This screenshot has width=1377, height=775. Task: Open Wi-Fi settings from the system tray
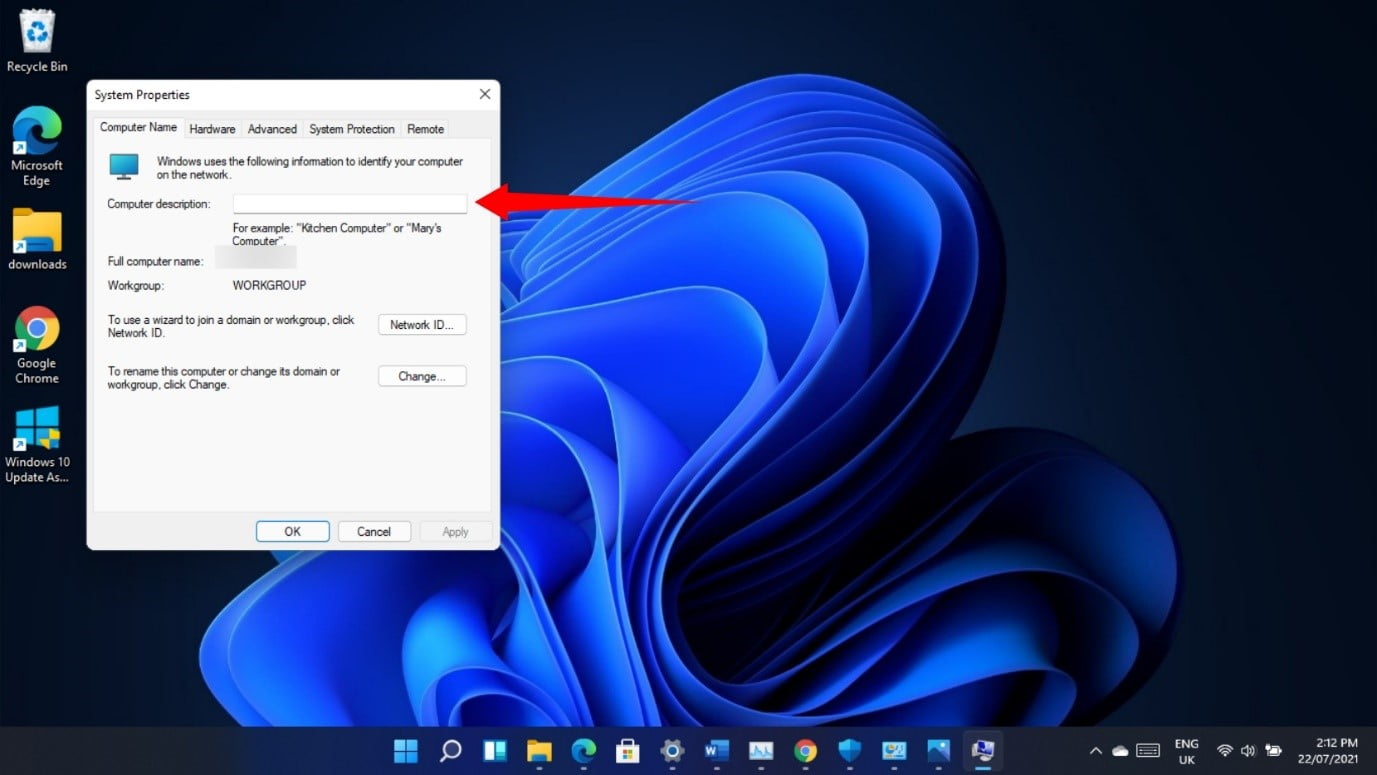pos(1223,751)
